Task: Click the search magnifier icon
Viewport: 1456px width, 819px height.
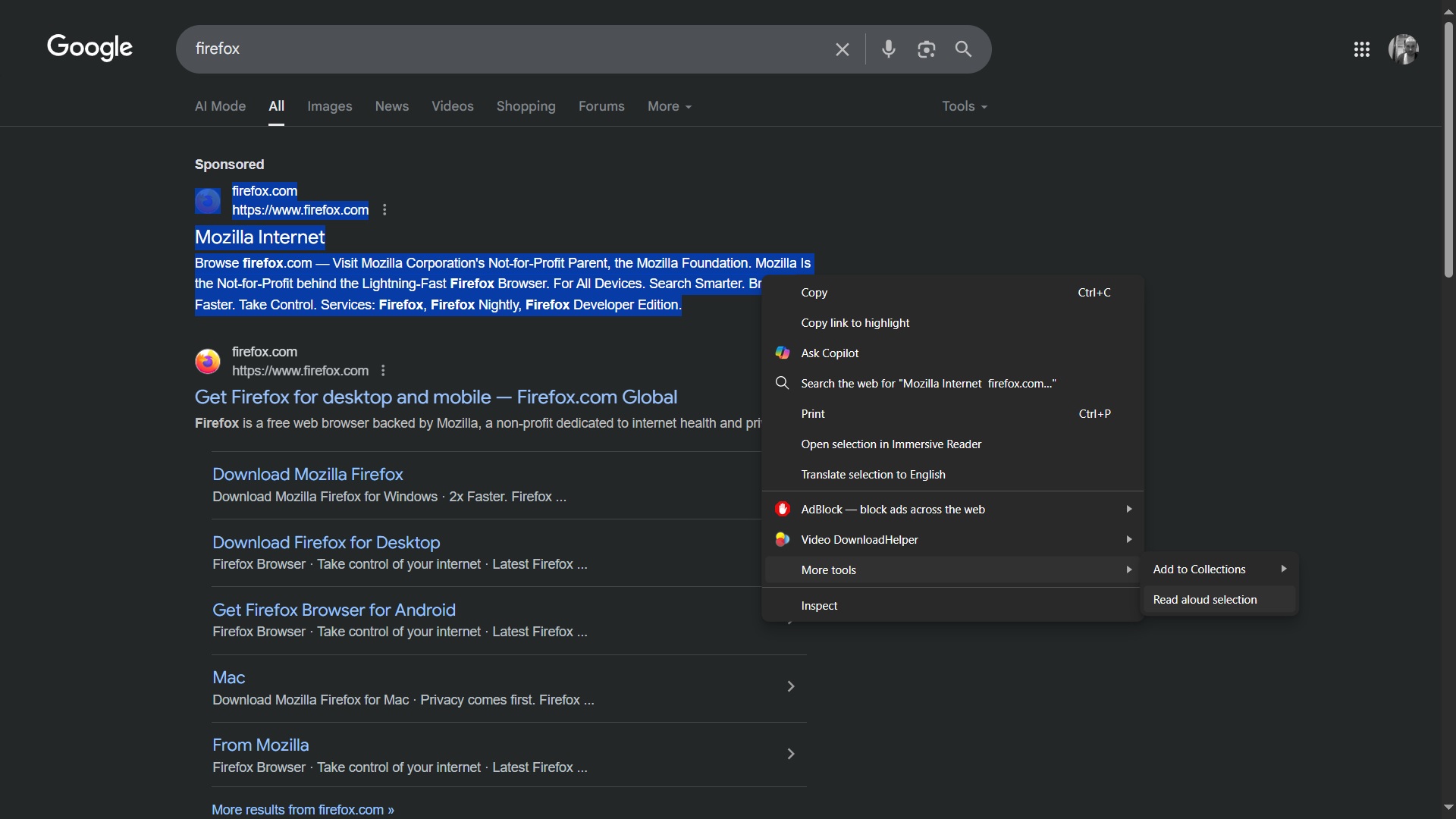Action: click(964, 49)
